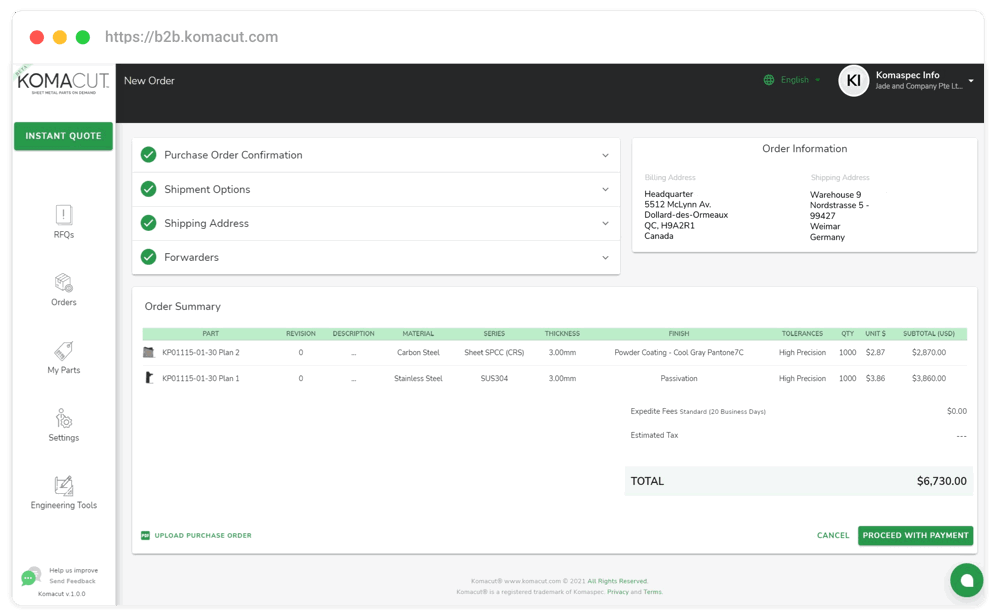Click the Sheet SPCC (CRS) series cell
Viewport: 1000px width, 616px height.
pos(494,353)
